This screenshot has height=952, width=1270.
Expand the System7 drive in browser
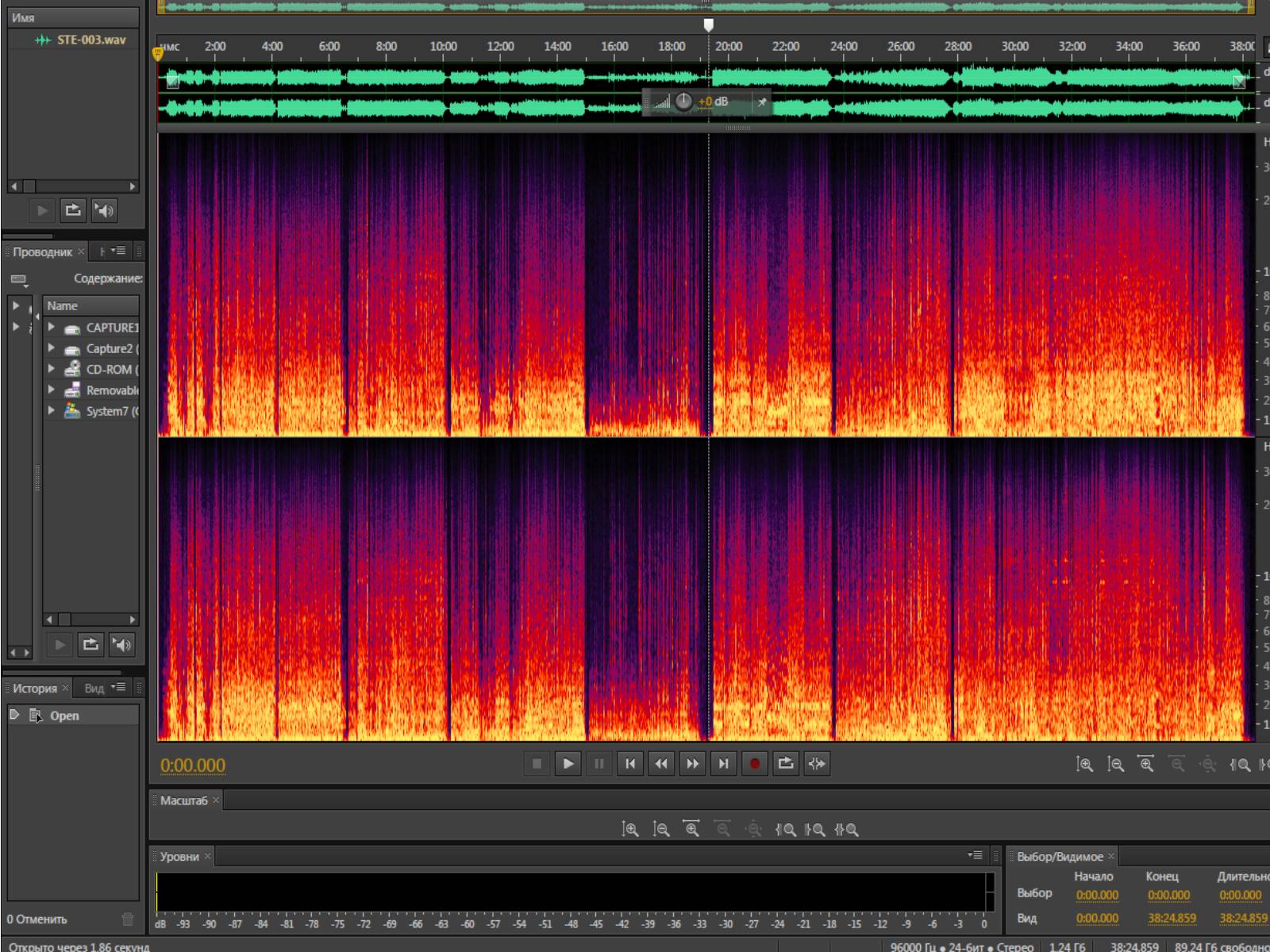[x=52, y=411]
